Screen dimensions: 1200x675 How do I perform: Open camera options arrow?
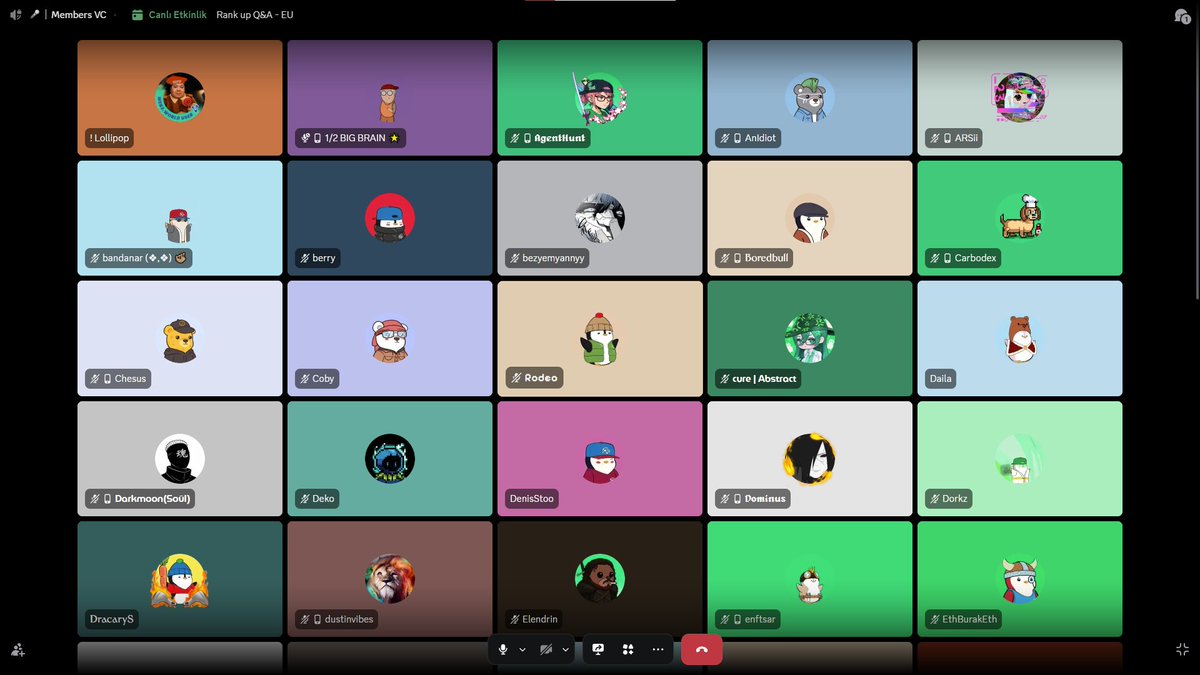565,649
